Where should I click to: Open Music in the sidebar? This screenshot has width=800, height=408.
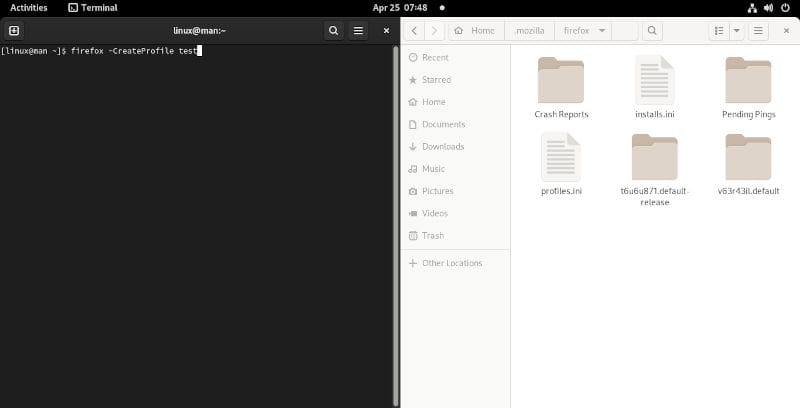pyautogui.click(x=455, y=169)
